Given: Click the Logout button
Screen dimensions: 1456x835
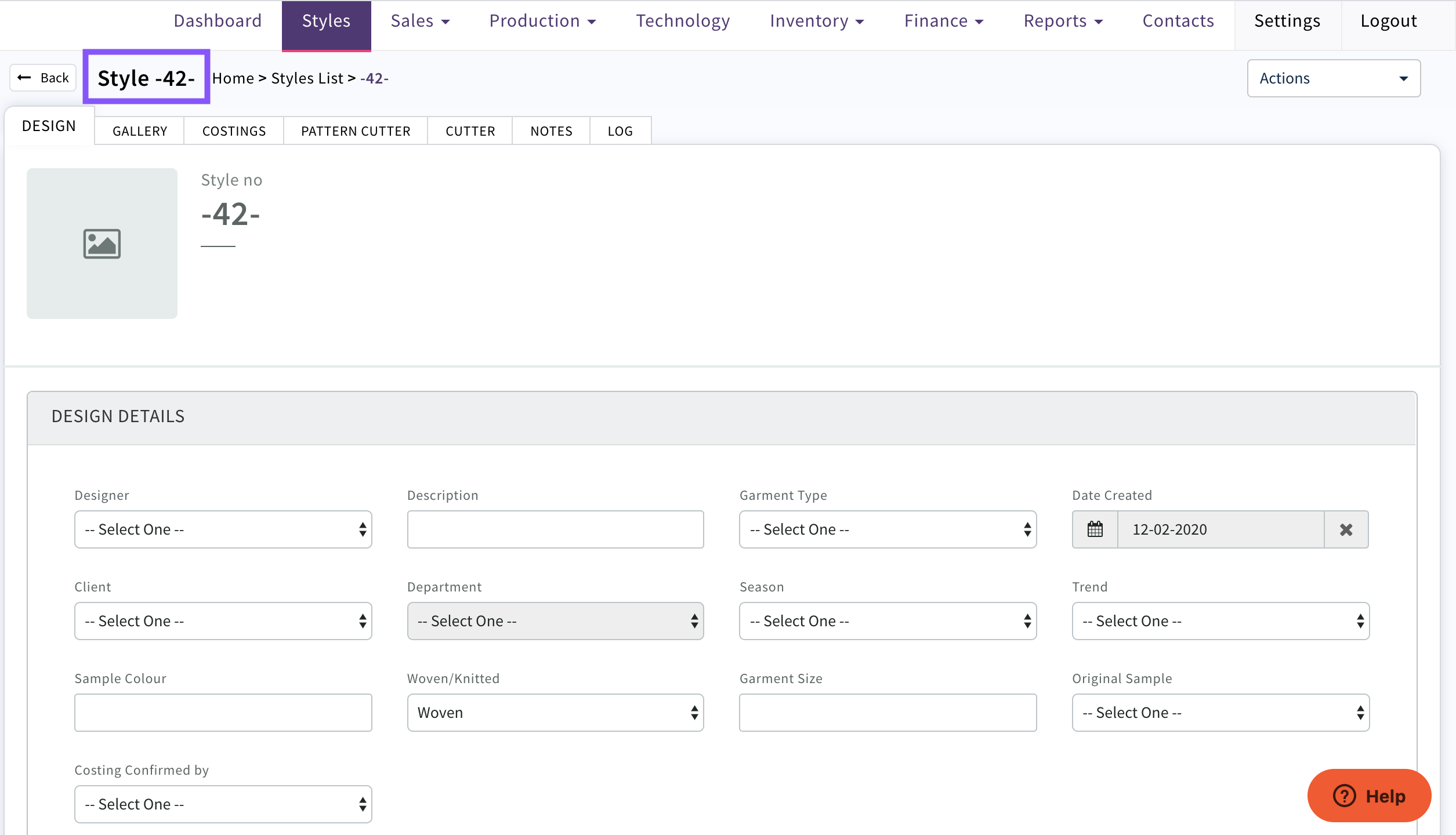Looking at the screenshot, I should pos(1388,21).
